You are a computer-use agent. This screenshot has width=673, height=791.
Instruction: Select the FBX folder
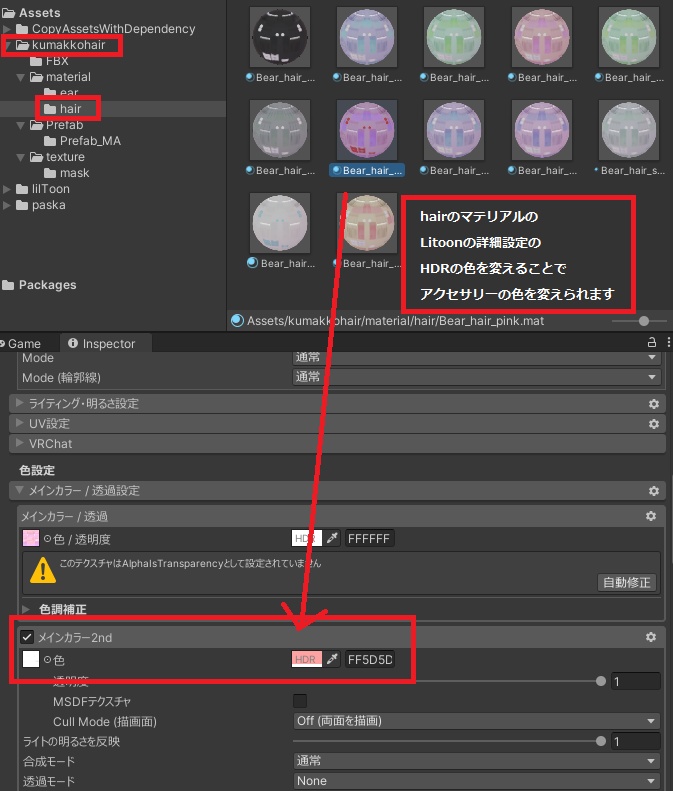pyautogui.click(x=49, y=61)
